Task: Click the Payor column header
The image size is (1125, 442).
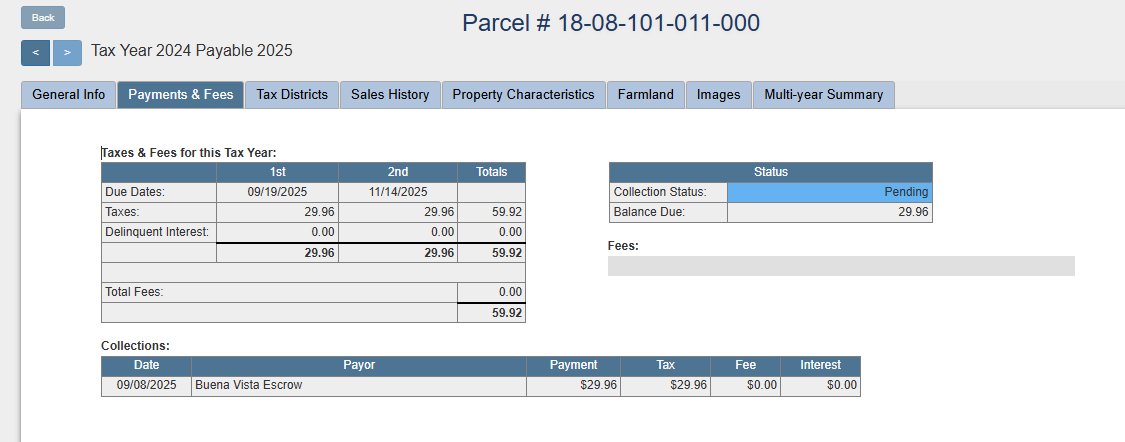Action: tap(358, 365)
